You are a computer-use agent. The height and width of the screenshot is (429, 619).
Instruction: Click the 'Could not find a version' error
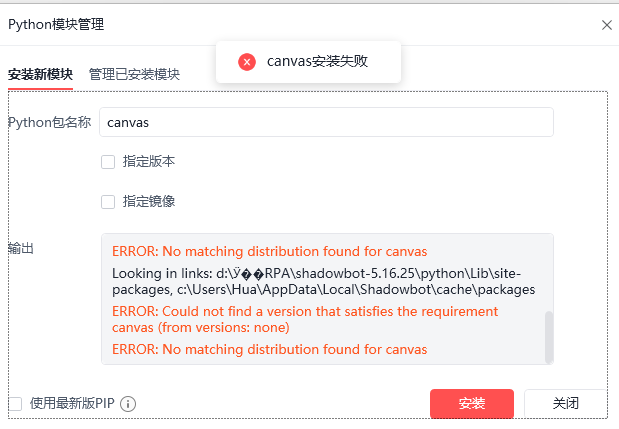tap(305, 319)
